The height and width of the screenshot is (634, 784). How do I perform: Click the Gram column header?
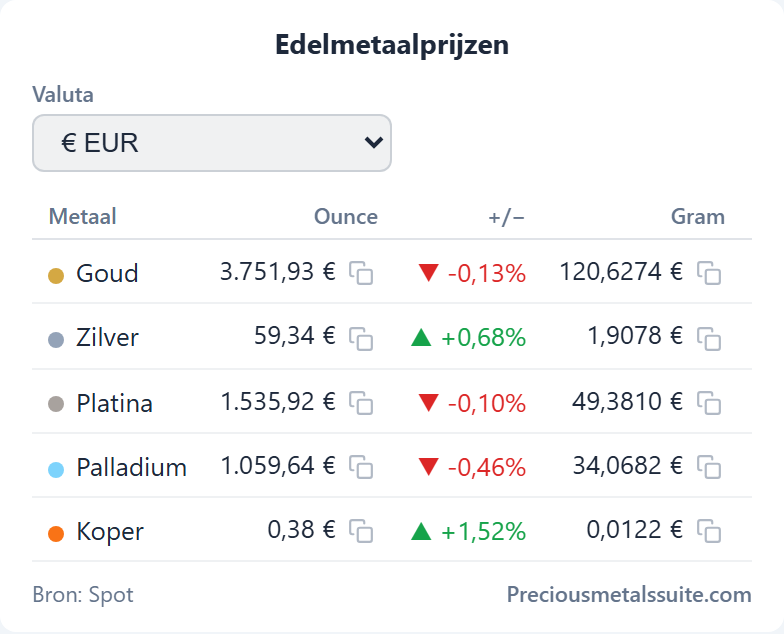698,217
